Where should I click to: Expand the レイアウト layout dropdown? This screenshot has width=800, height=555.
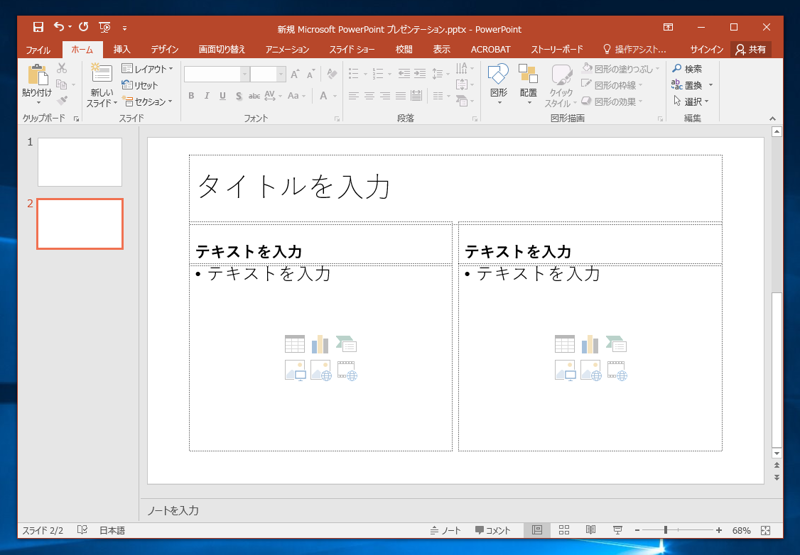point(148,69)
